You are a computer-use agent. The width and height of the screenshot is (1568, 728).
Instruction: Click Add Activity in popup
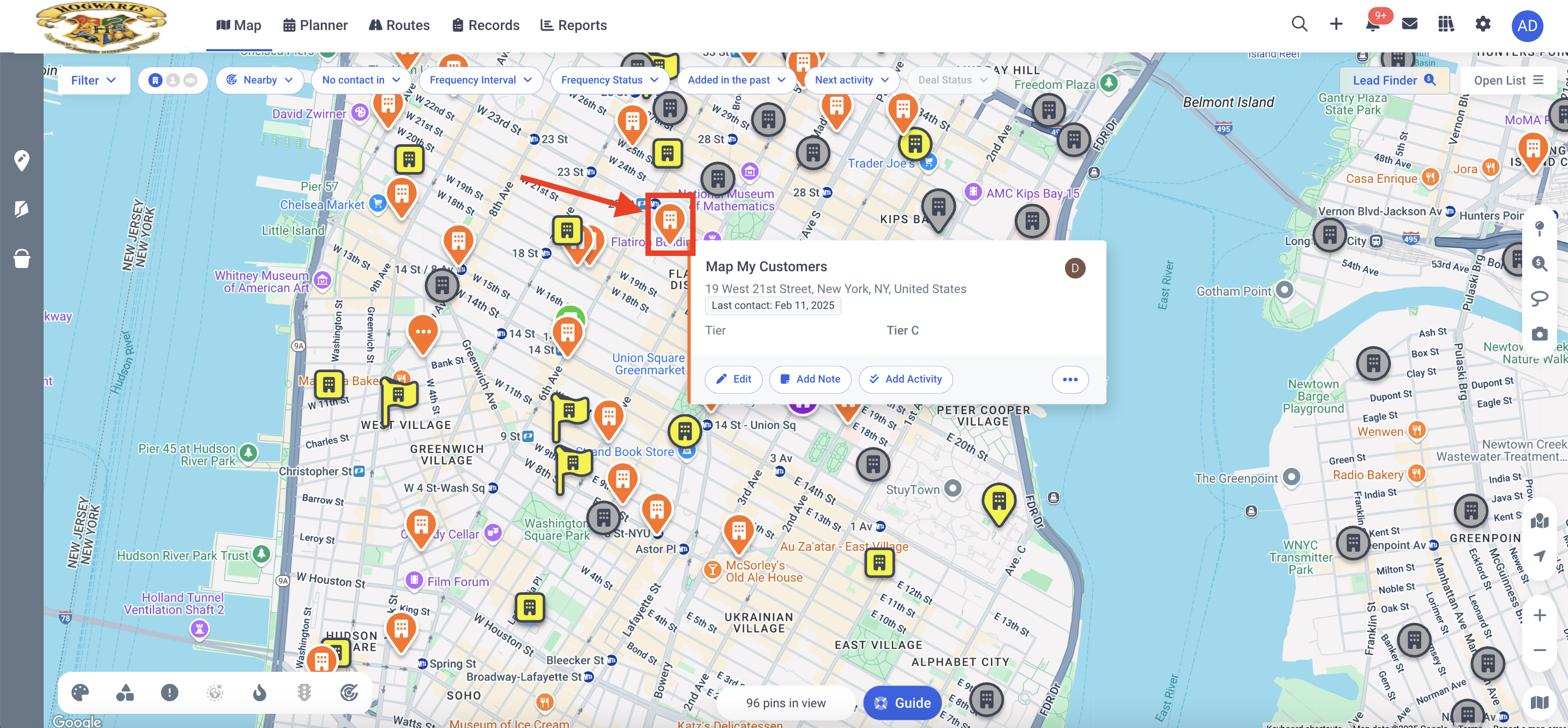(906, 379)
